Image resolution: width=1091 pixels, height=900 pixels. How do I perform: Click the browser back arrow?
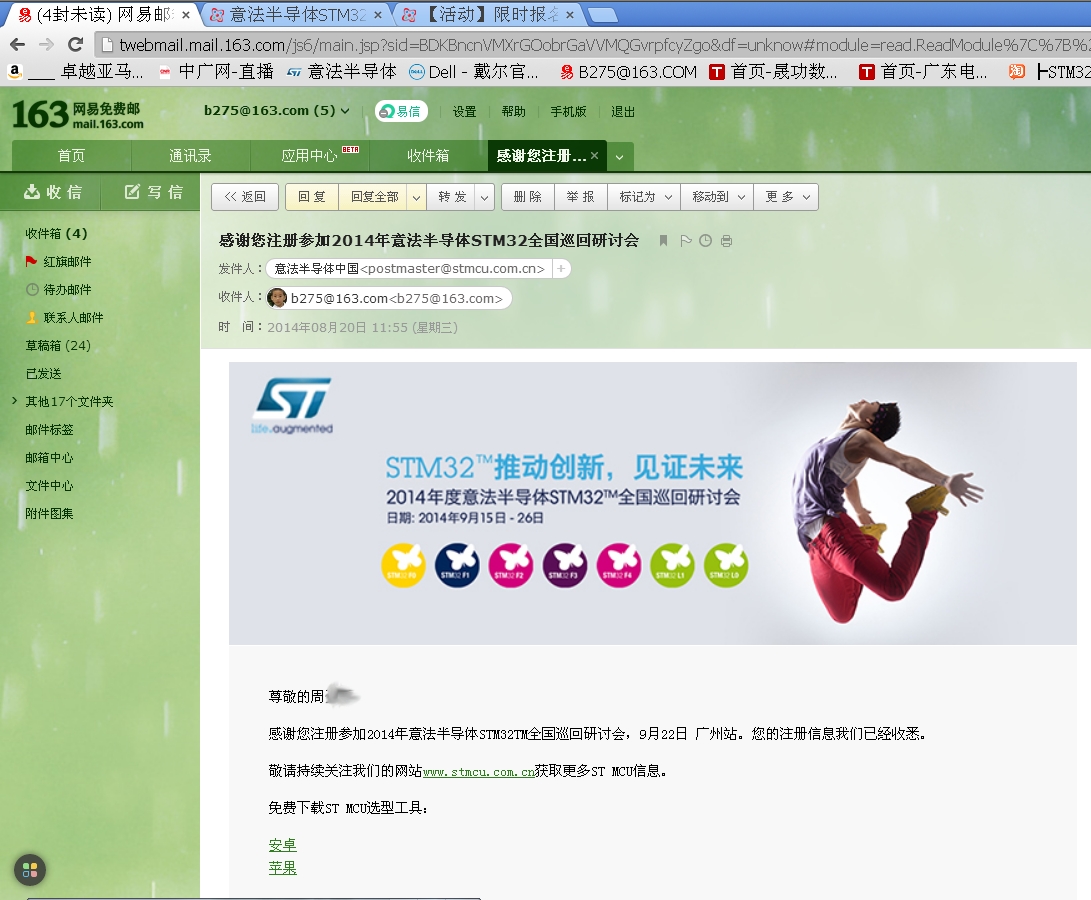[17, 45]
